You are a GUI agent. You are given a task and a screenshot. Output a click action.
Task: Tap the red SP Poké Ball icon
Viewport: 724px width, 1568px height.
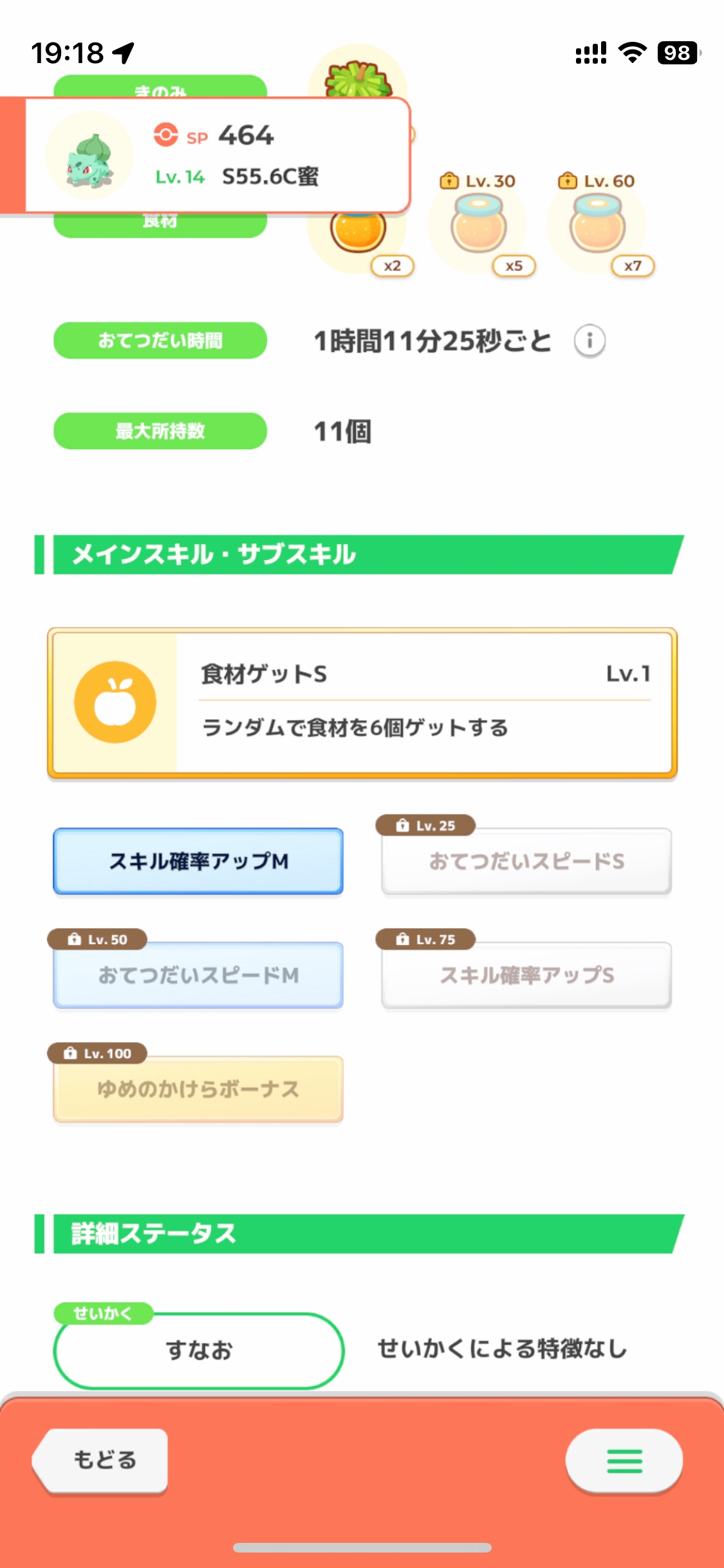pos(165,135)
